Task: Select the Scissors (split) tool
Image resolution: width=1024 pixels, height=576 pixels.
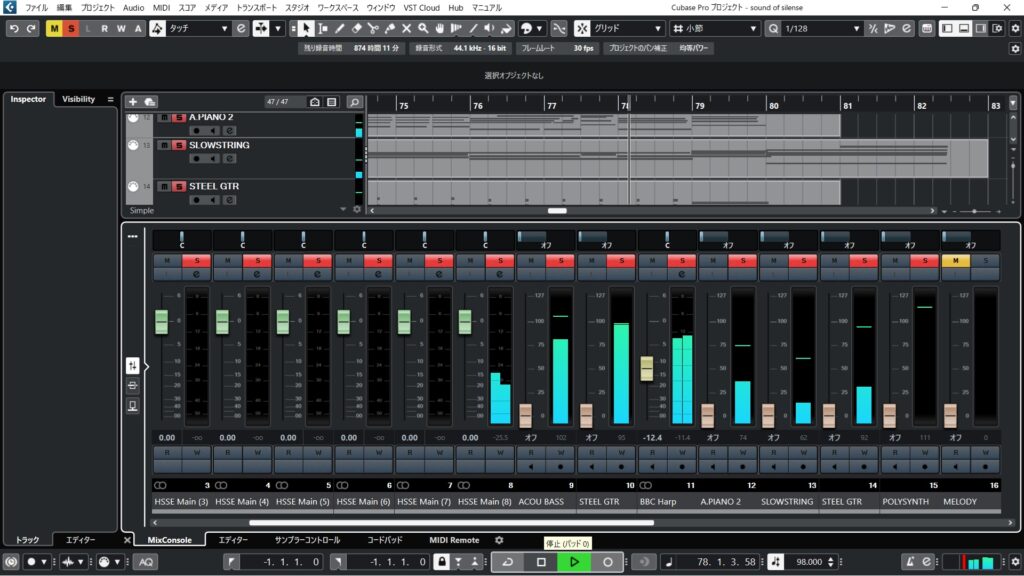Action: point(373,29)
